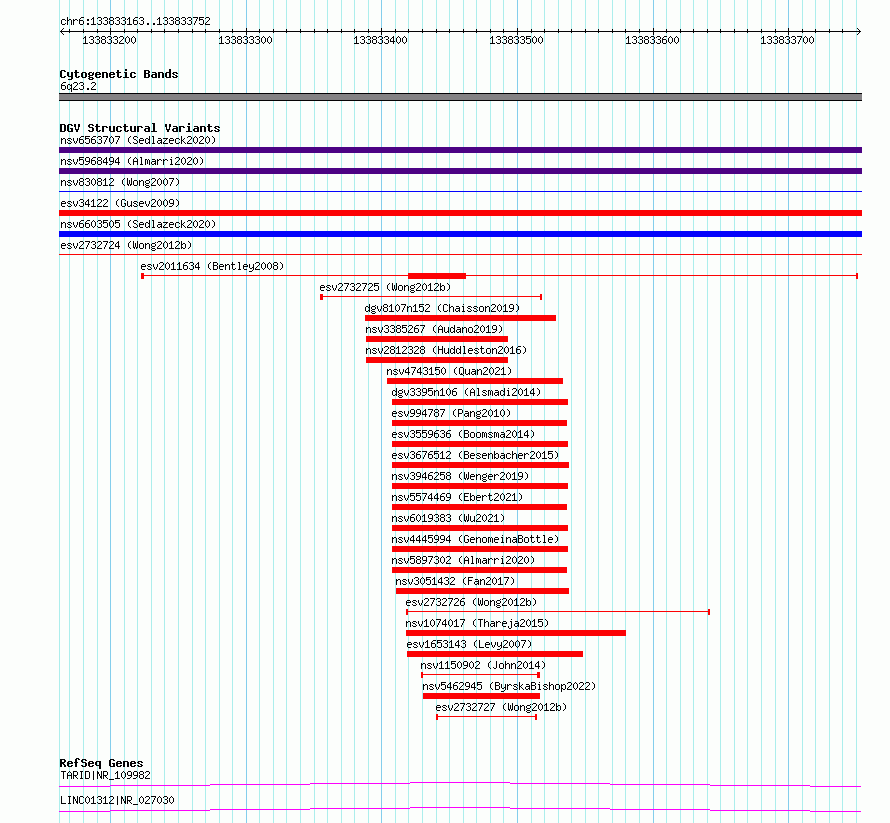Click esv3559636 (Boomsma2014) label

[463, 434]
